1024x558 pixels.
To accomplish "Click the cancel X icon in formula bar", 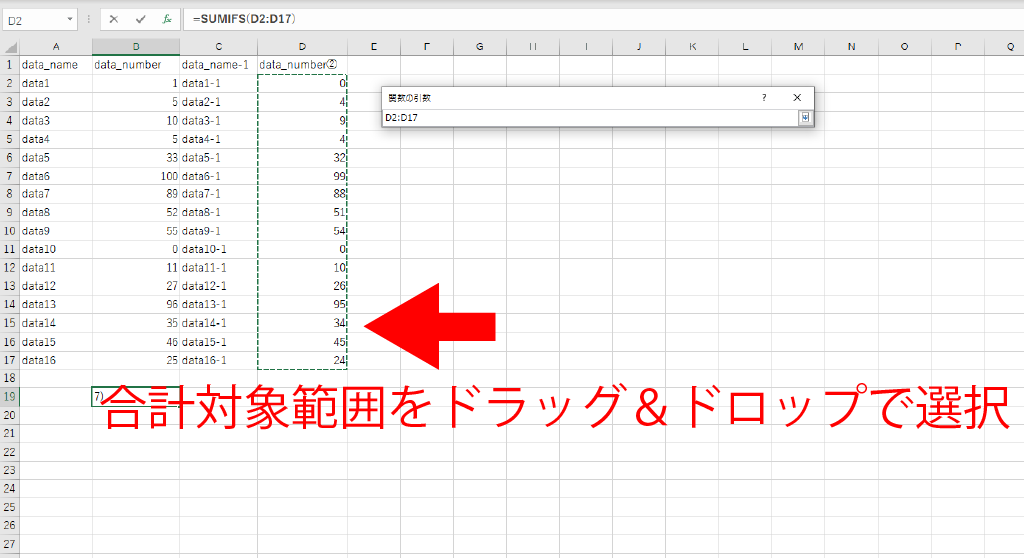I will click(x=114, y=19).
